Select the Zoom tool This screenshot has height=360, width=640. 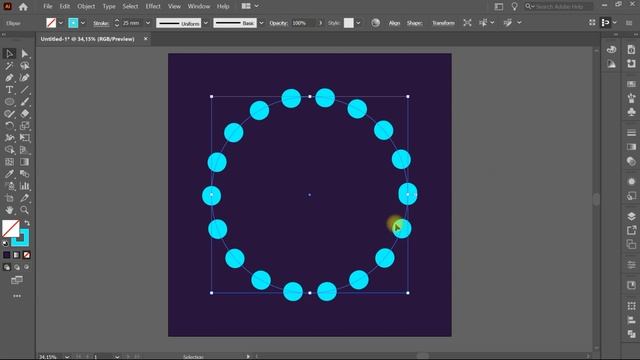(x=24, y=210)
